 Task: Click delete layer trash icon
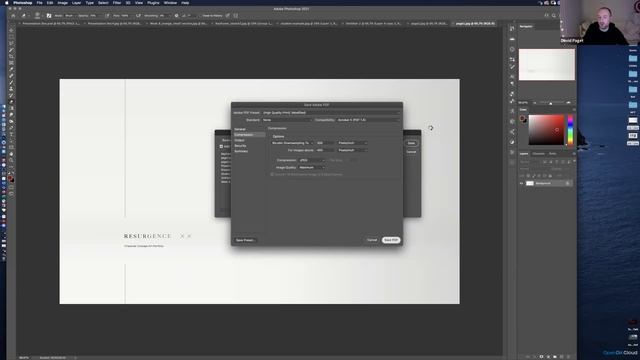click(568, 357)
